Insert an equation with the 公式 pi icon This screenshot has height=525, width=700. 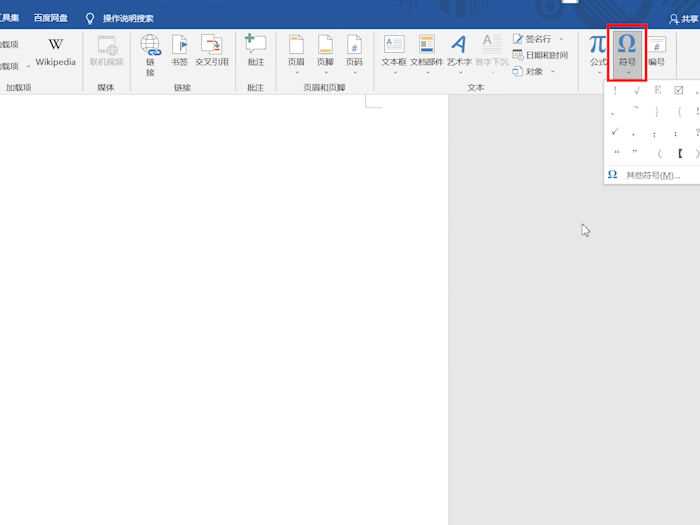click(x=598, y=50)
